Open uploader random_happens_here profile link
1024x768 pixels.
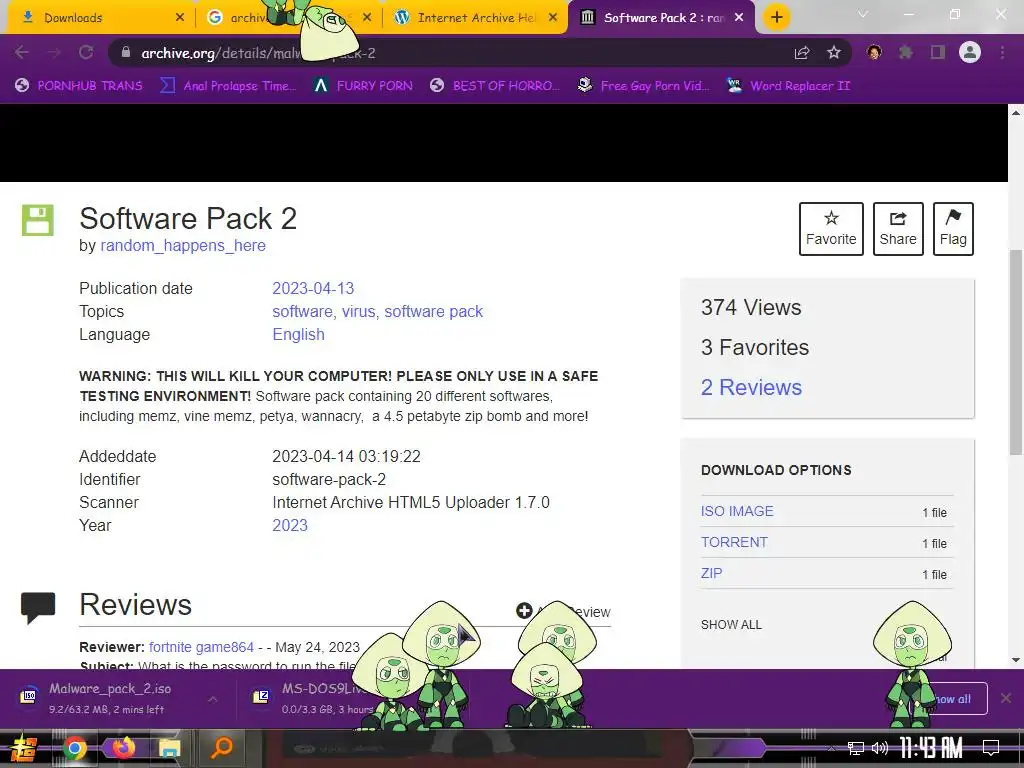click(x=183, y=246)
